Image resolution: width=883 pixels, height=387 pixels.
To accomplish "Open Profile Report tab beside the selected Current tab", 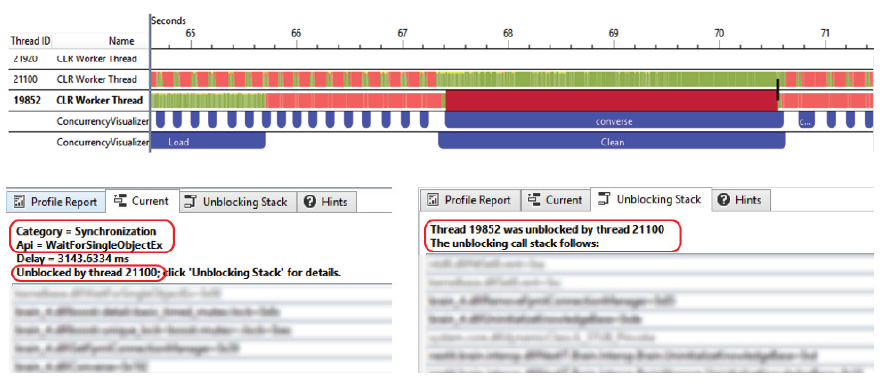I will click(x=56, y=202).
